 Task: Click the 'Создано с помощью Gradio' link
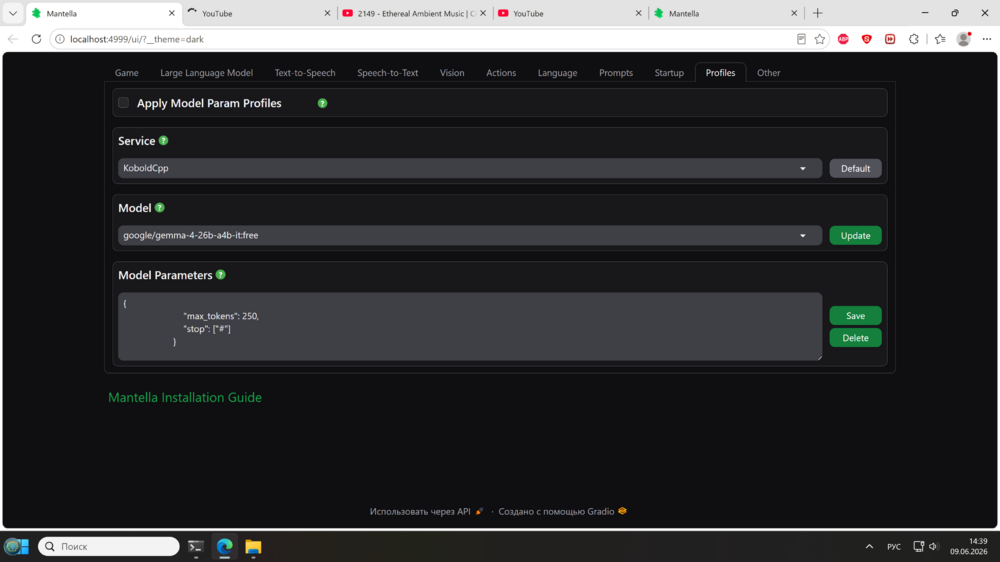tap(562, 512)
